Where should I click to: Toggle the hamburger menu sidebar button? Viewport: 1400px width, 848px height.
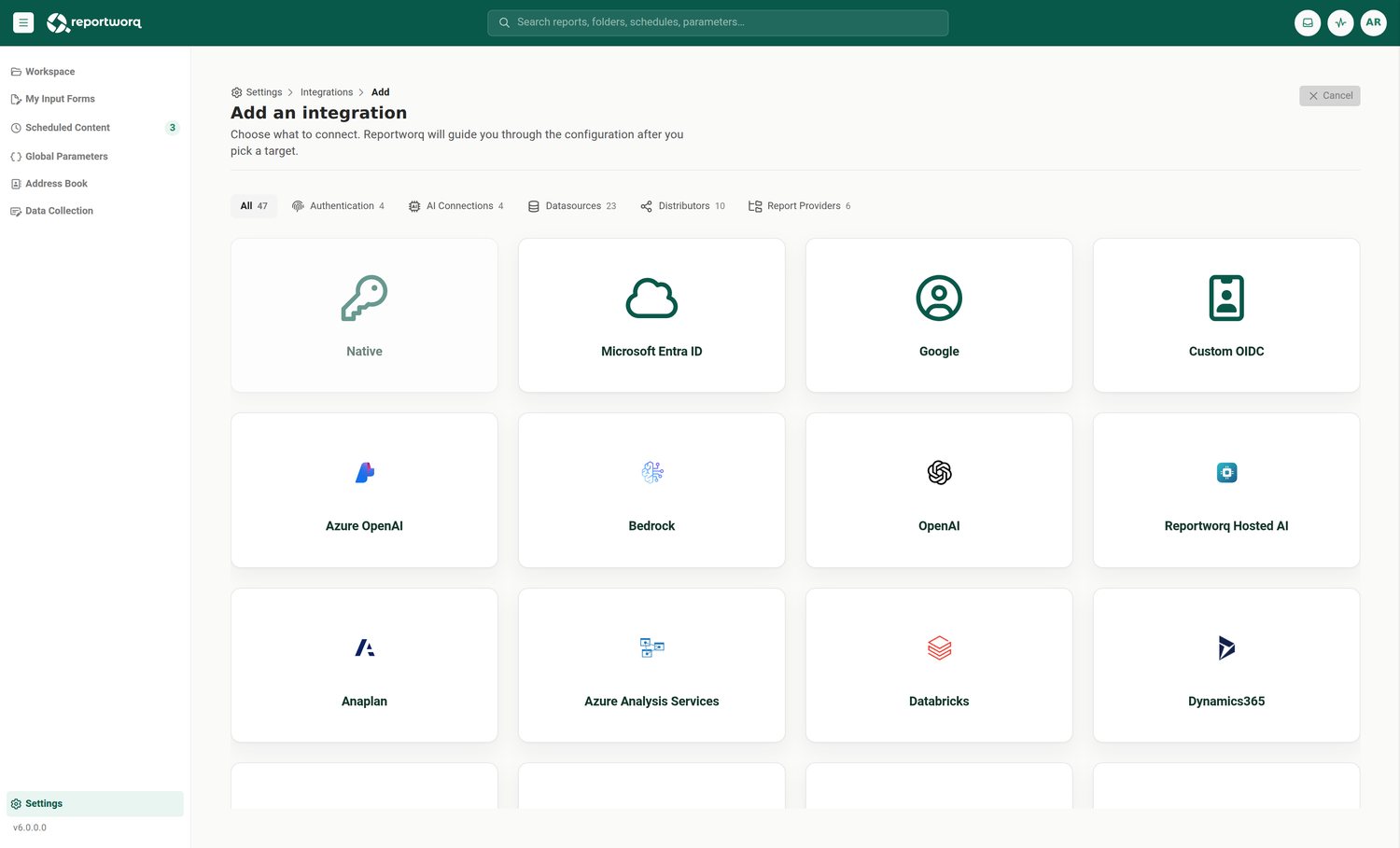[x=23, y=22]
